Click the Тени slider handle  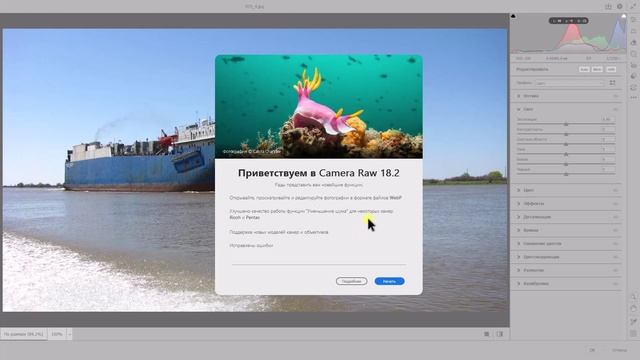[566, 154]
